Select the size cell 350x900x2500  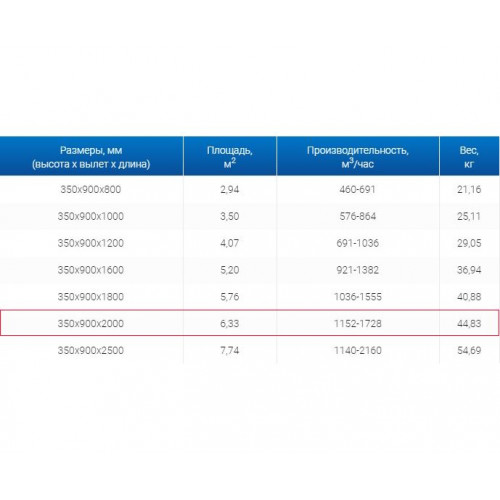tap(91, 350)
